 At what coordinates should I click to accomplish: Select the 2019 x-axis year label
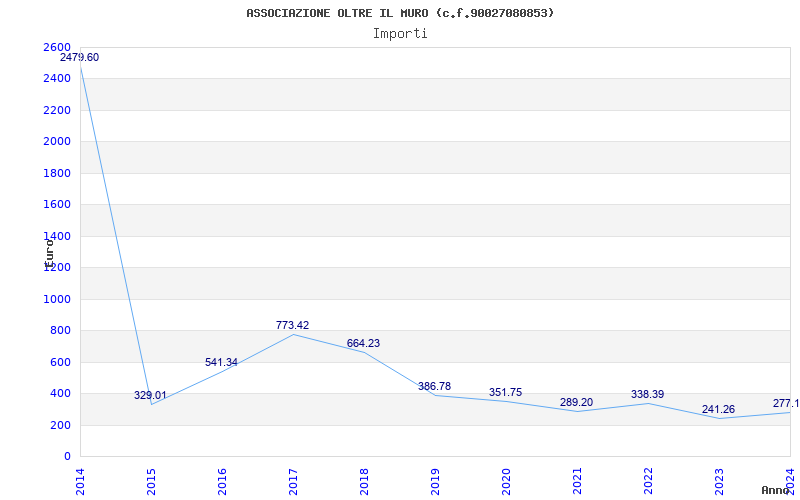click(435, 482)
